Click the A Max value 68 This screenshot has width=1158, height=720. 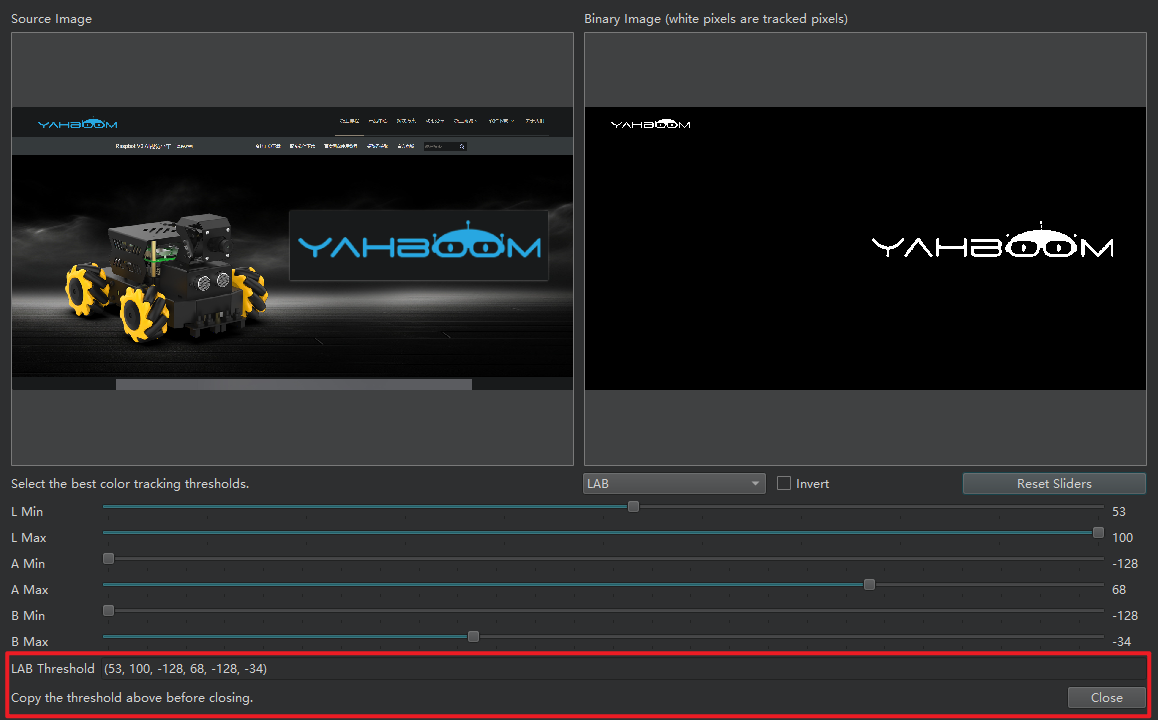pyautogui.click(x=1119, y=589)
